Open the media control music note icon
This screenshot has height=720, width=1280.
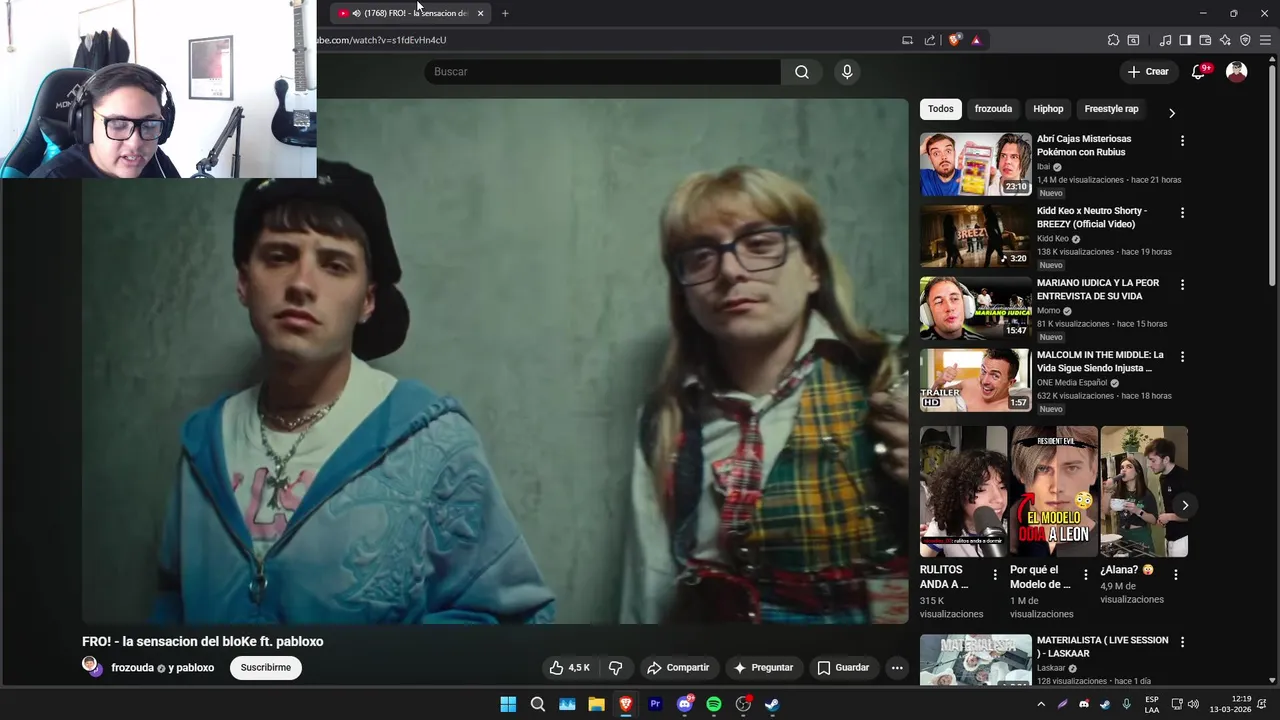click(x=1165, y=40)
